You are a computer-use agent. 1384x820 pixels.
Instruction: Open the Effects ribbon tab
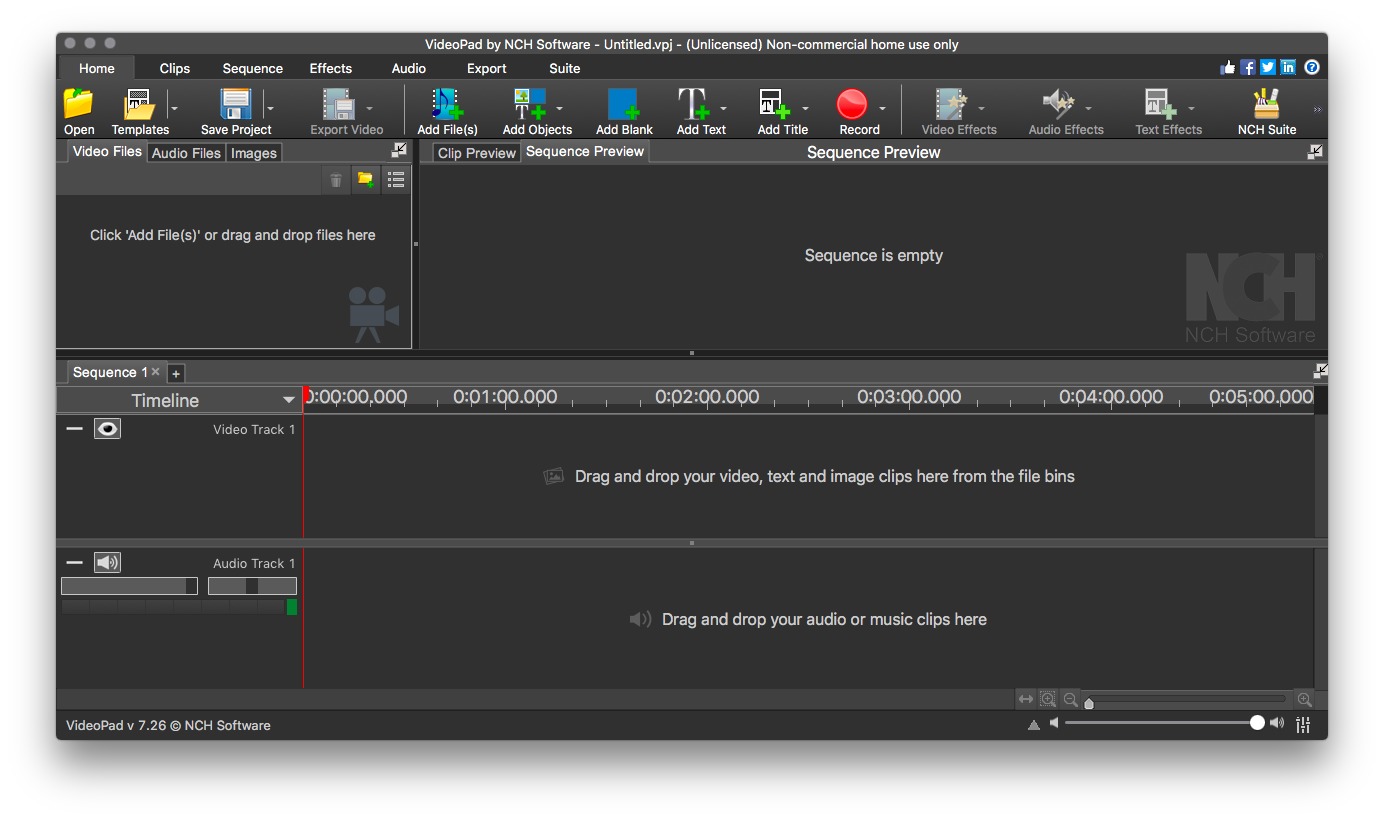(x=331, y=68)
